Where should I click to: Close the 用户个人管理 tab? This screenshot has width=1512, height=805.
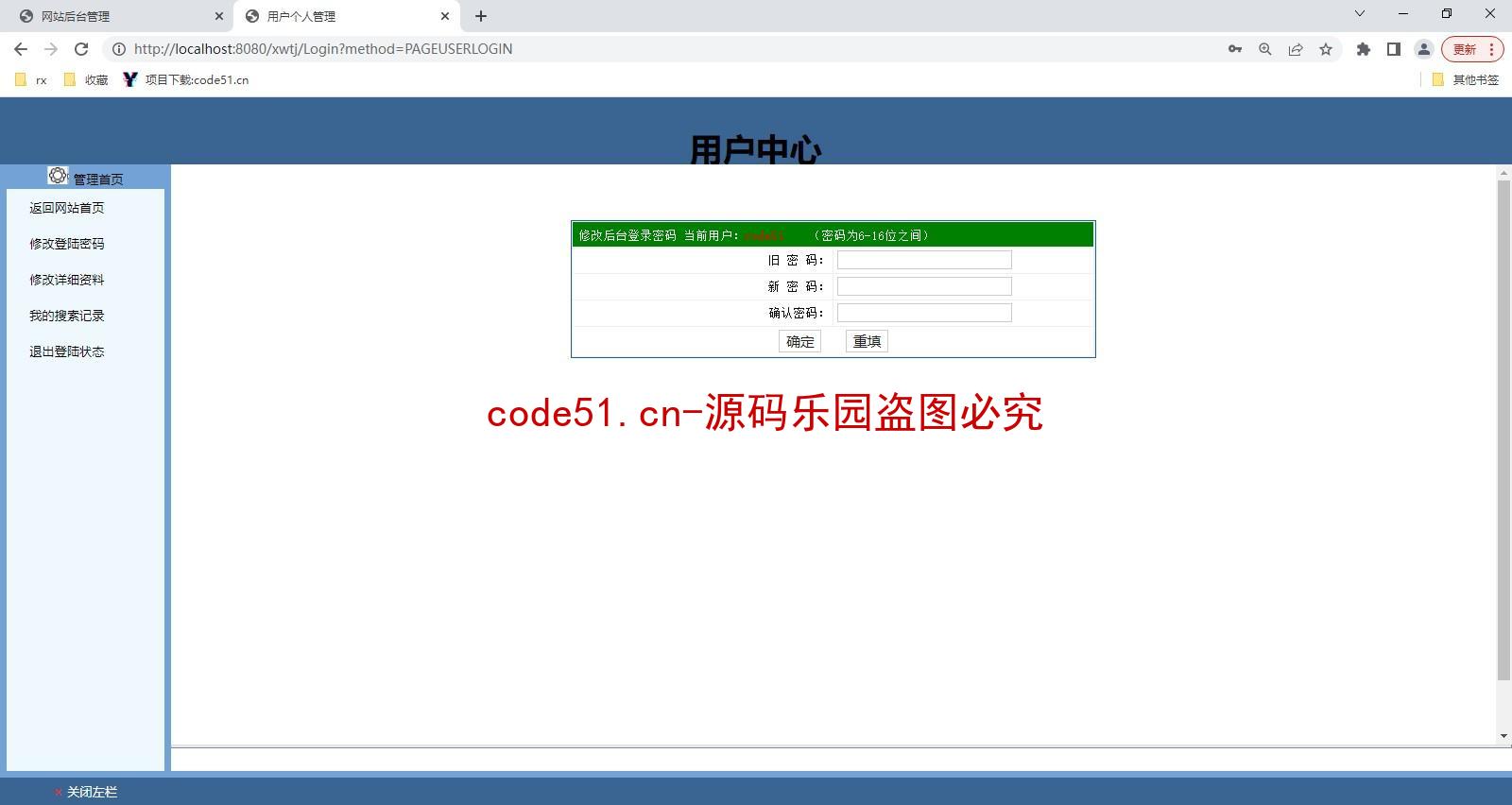click(445, 16)
